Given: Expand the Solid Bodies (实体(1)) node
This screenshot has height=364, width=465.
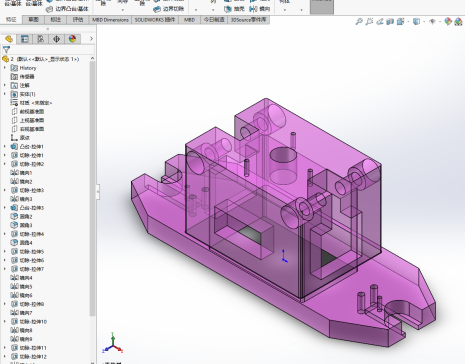Looking at the screenshot, I should pos(5,94).
